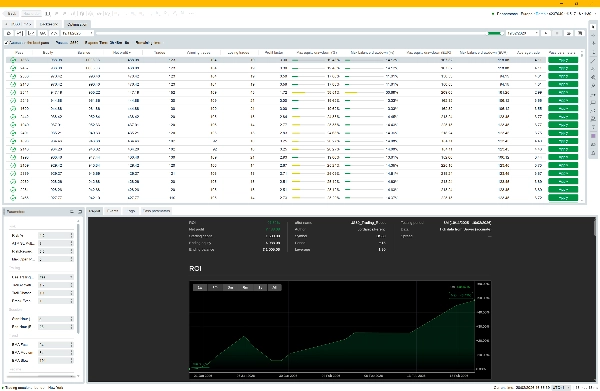Open the first tab above the results table

coord(19,24)
